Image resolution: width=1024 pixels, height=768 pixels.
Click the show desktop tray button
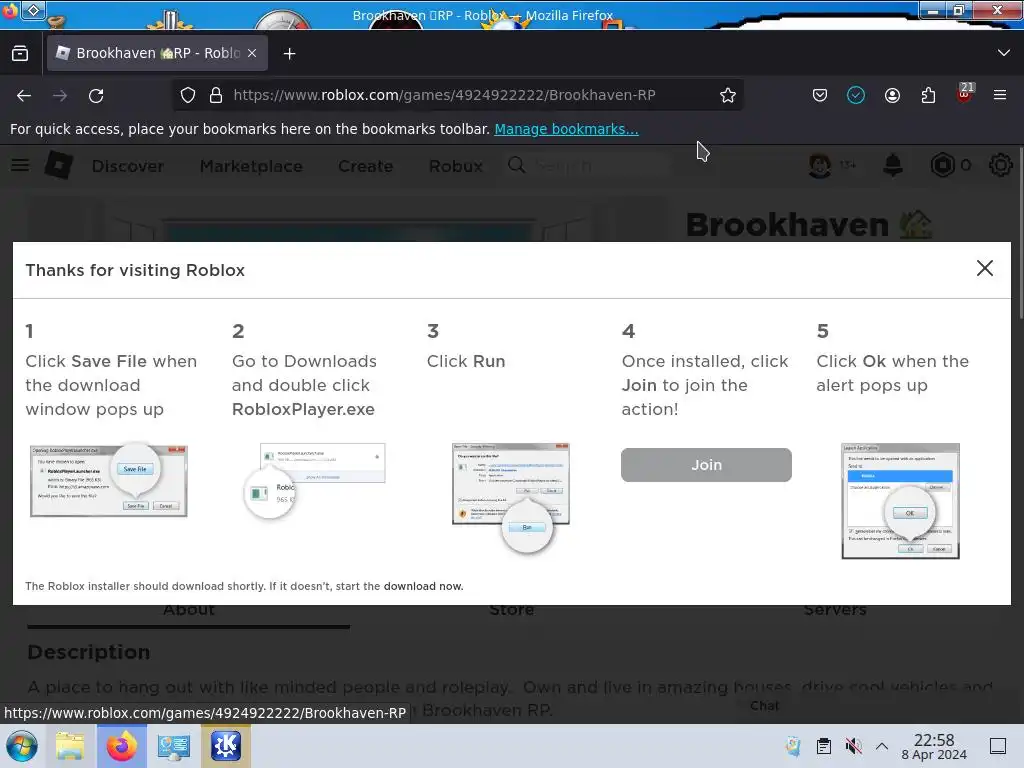(997, 746)
